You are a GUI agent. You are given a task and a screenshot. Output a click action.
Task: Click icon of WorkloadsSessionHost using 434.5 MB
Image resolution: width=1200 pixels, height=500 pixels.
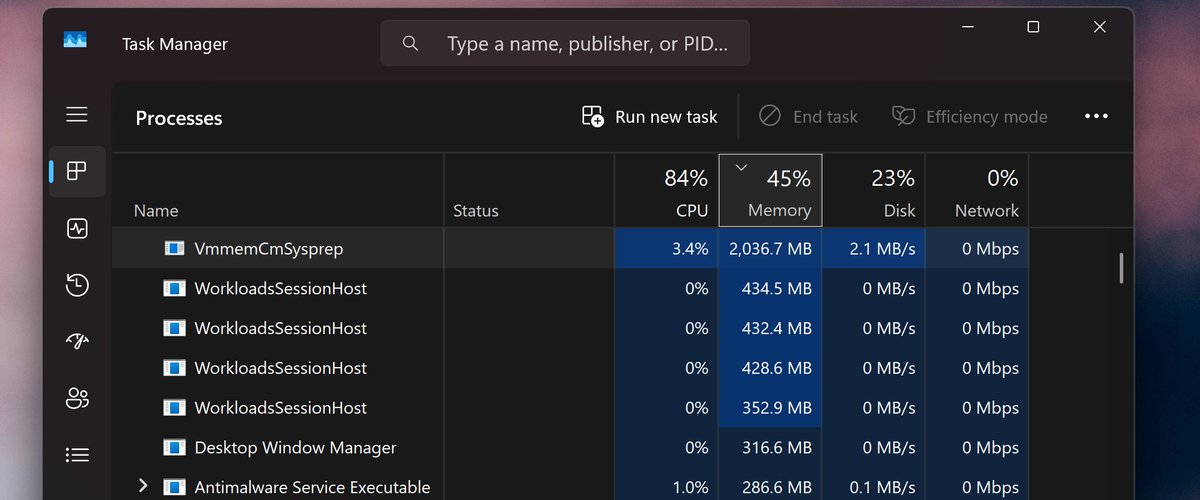pos(174,288)
